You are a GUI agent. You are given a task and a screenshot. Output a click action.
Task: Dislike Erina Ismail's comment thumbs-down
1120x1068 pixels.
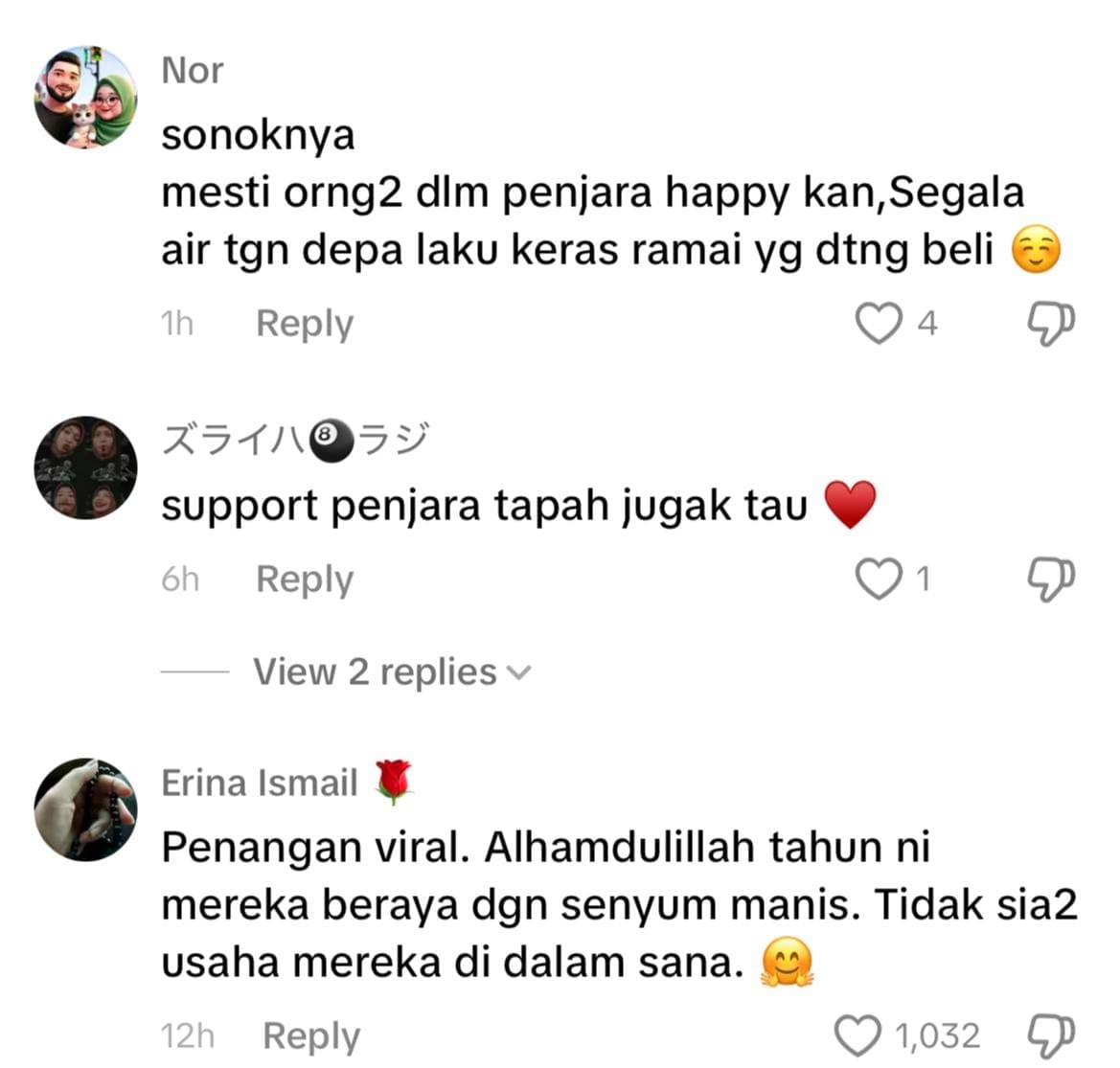[x=1051, y=1035]
